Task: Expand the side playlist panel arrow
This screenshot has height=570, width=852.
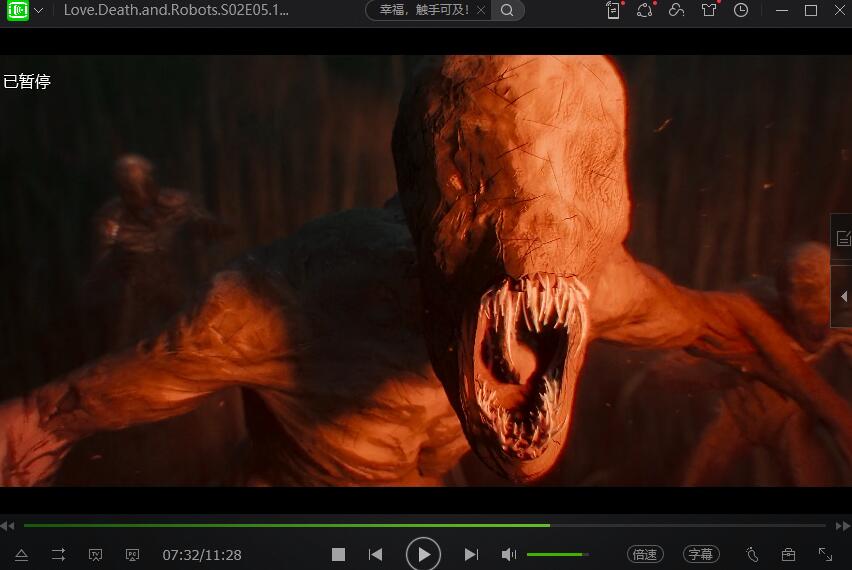Action: 842,297
